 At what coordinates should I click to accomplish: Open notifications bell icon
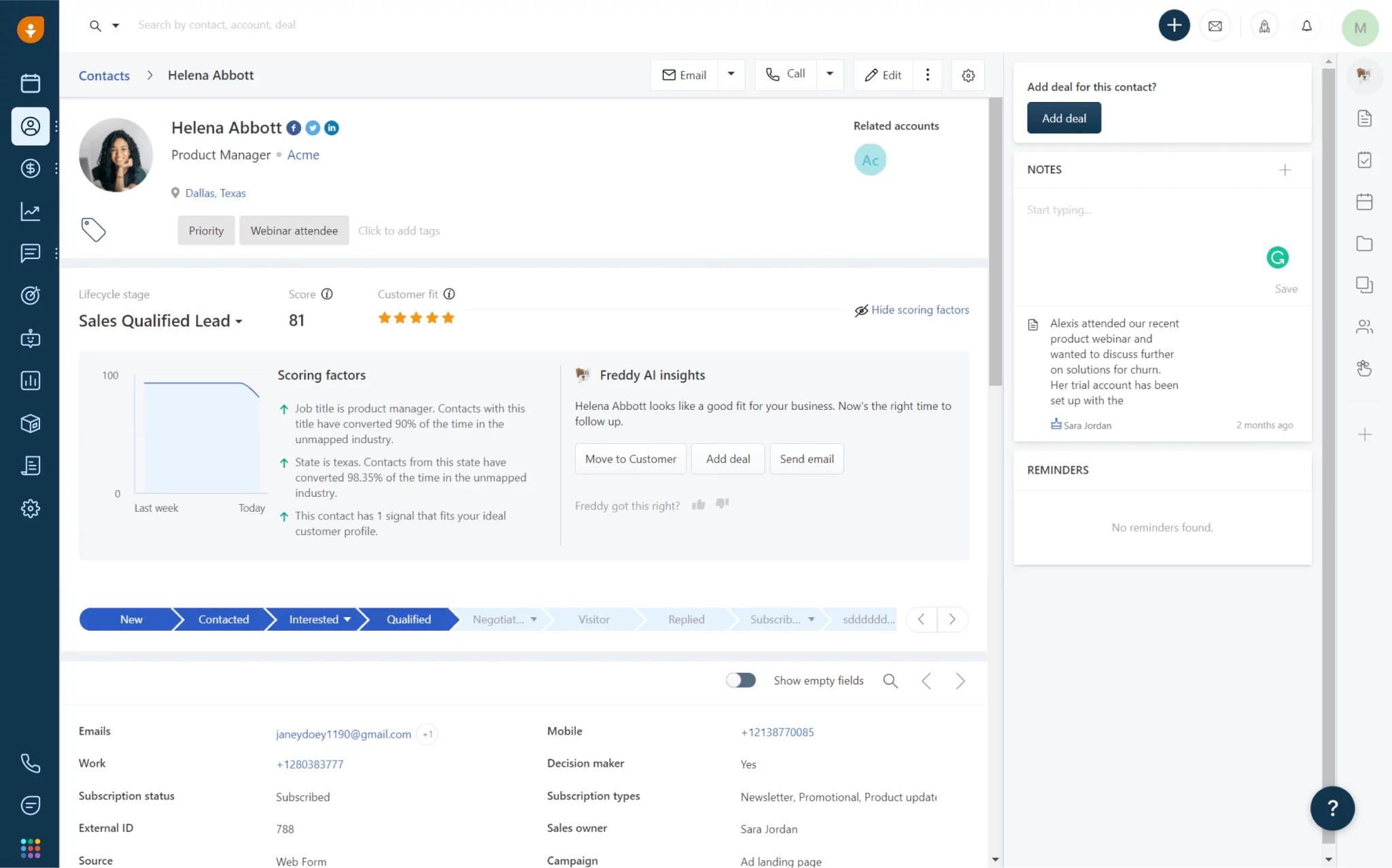pos(1306,26)
